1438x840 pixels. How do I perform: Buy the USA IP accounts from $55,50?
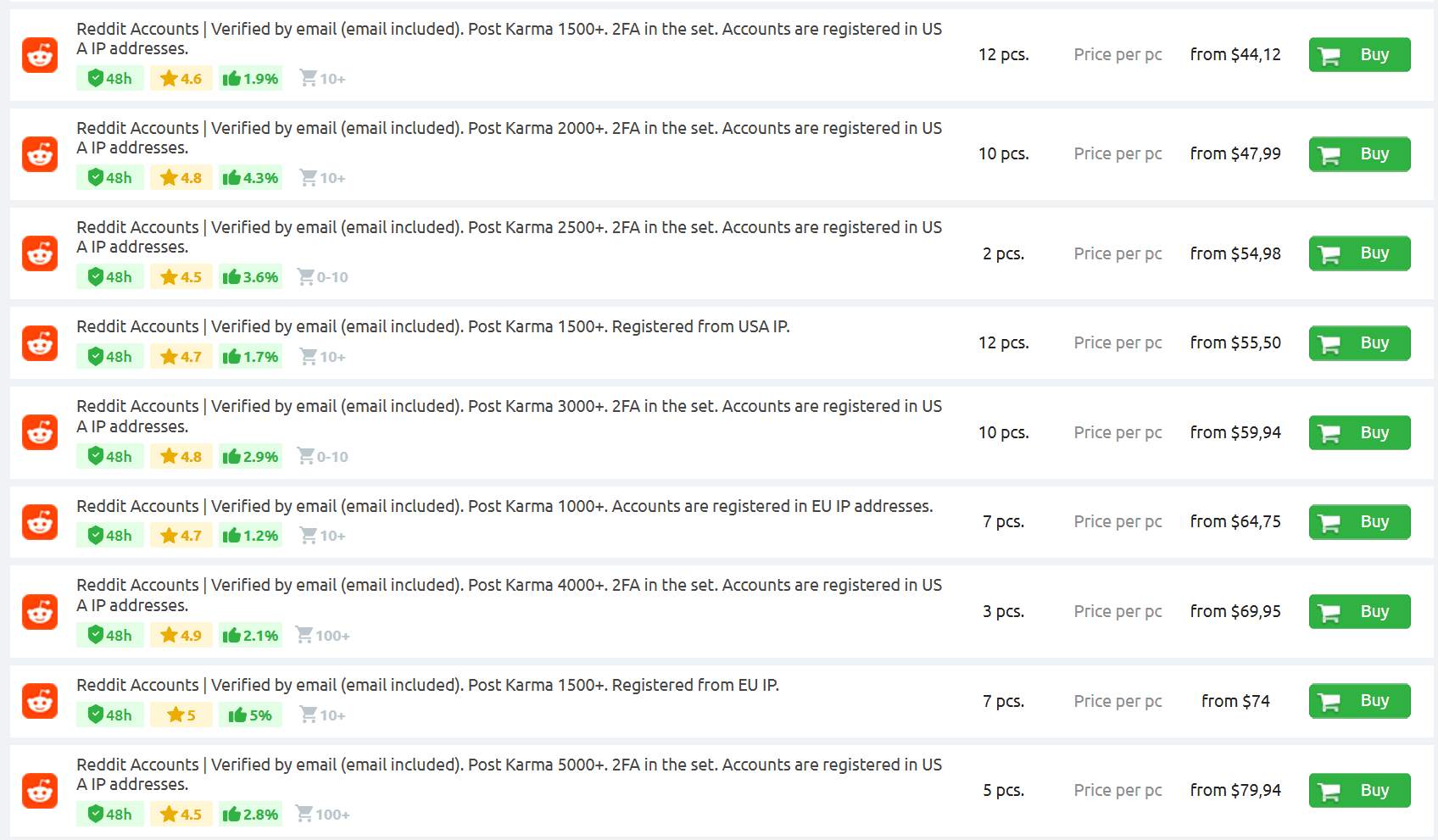point(1359,343)
